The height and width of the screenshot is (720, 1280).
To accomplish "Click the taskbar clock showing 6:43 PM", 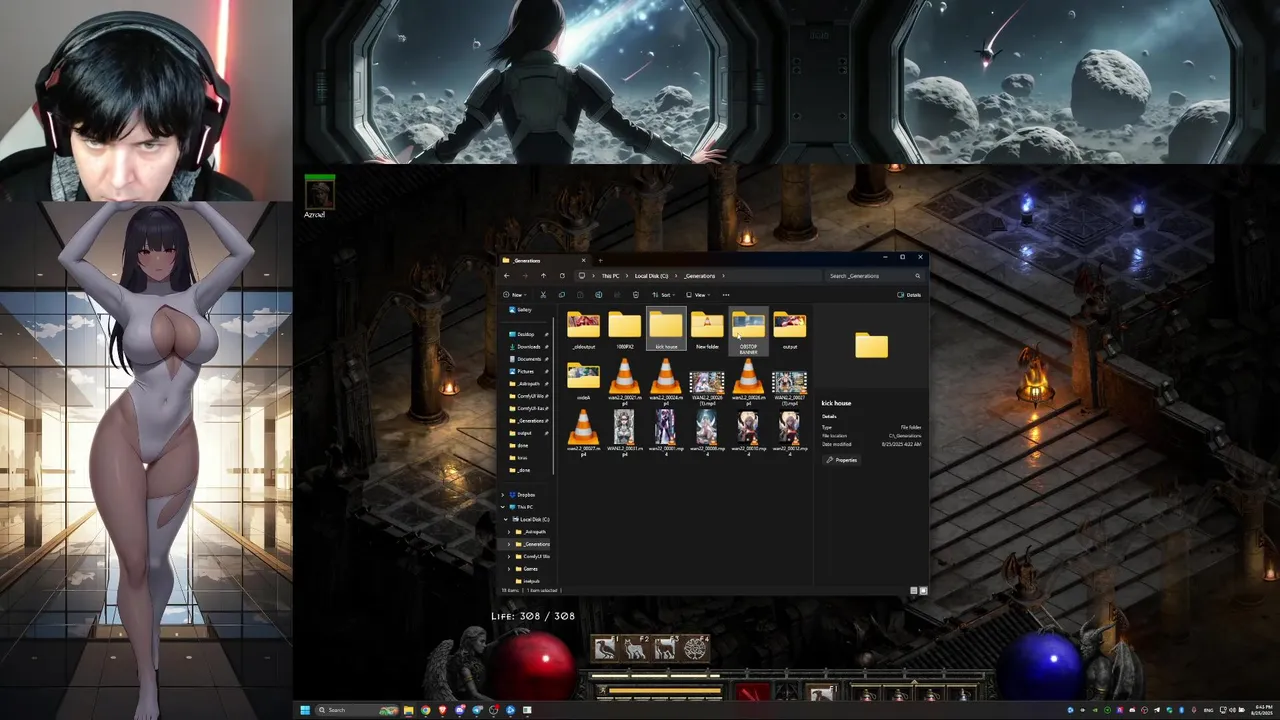I will 1260,710.
